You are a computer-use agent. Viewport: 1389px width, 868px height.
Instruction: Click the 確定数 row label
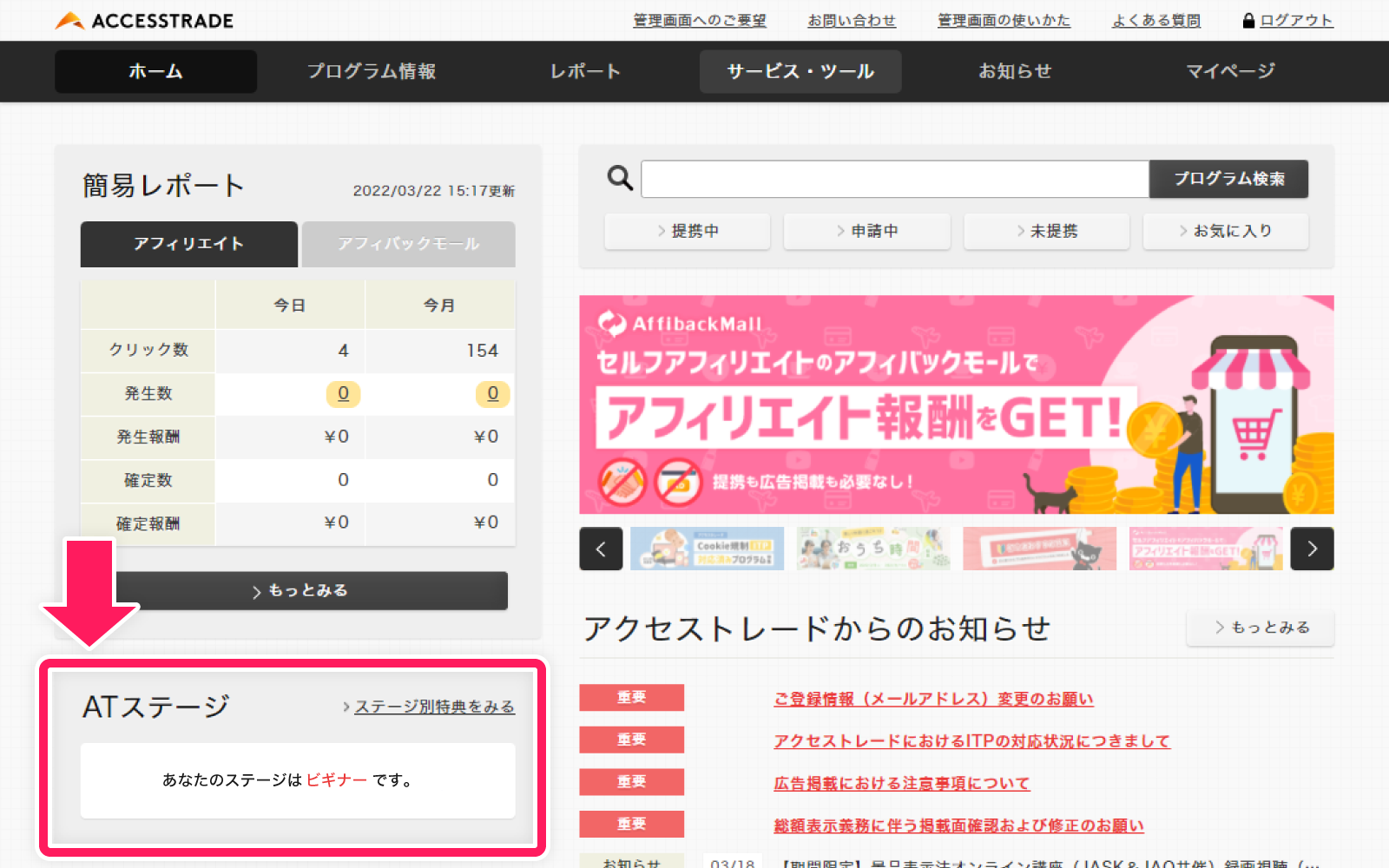tap(148, 480)
